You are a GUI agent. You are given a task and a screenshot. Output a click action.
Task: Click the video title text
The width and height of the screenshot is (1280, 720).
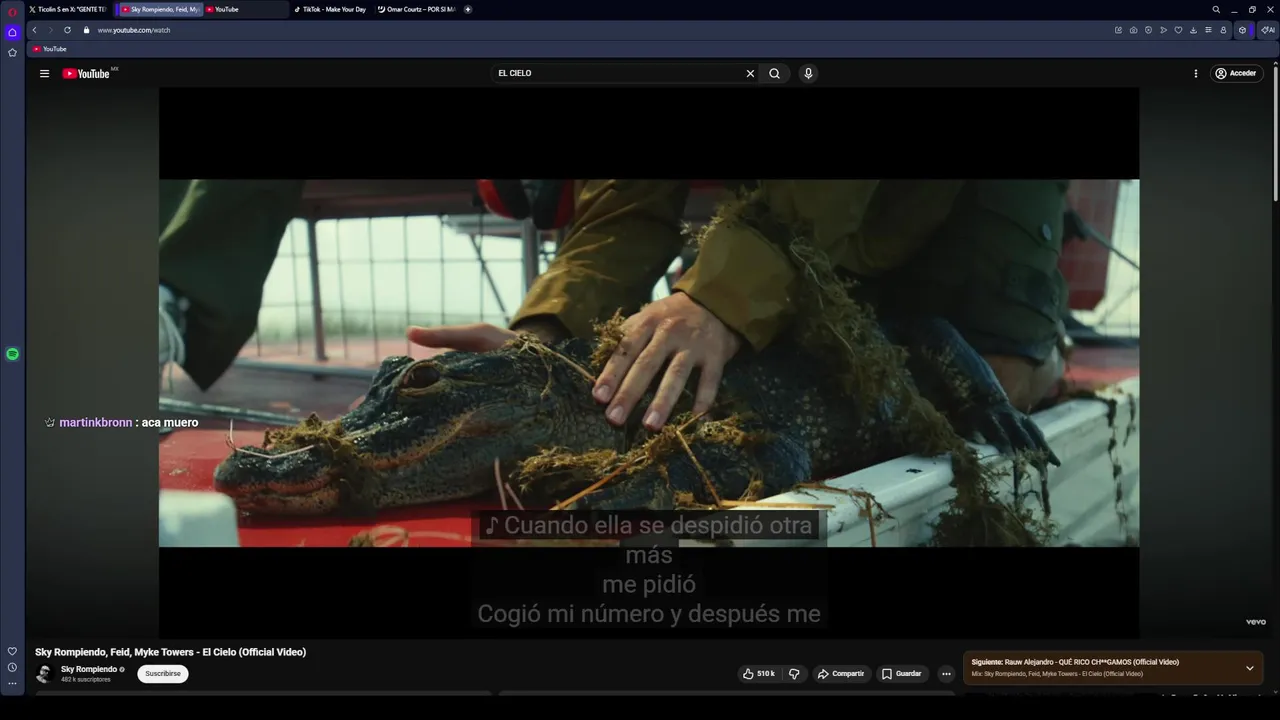(170, 652)
